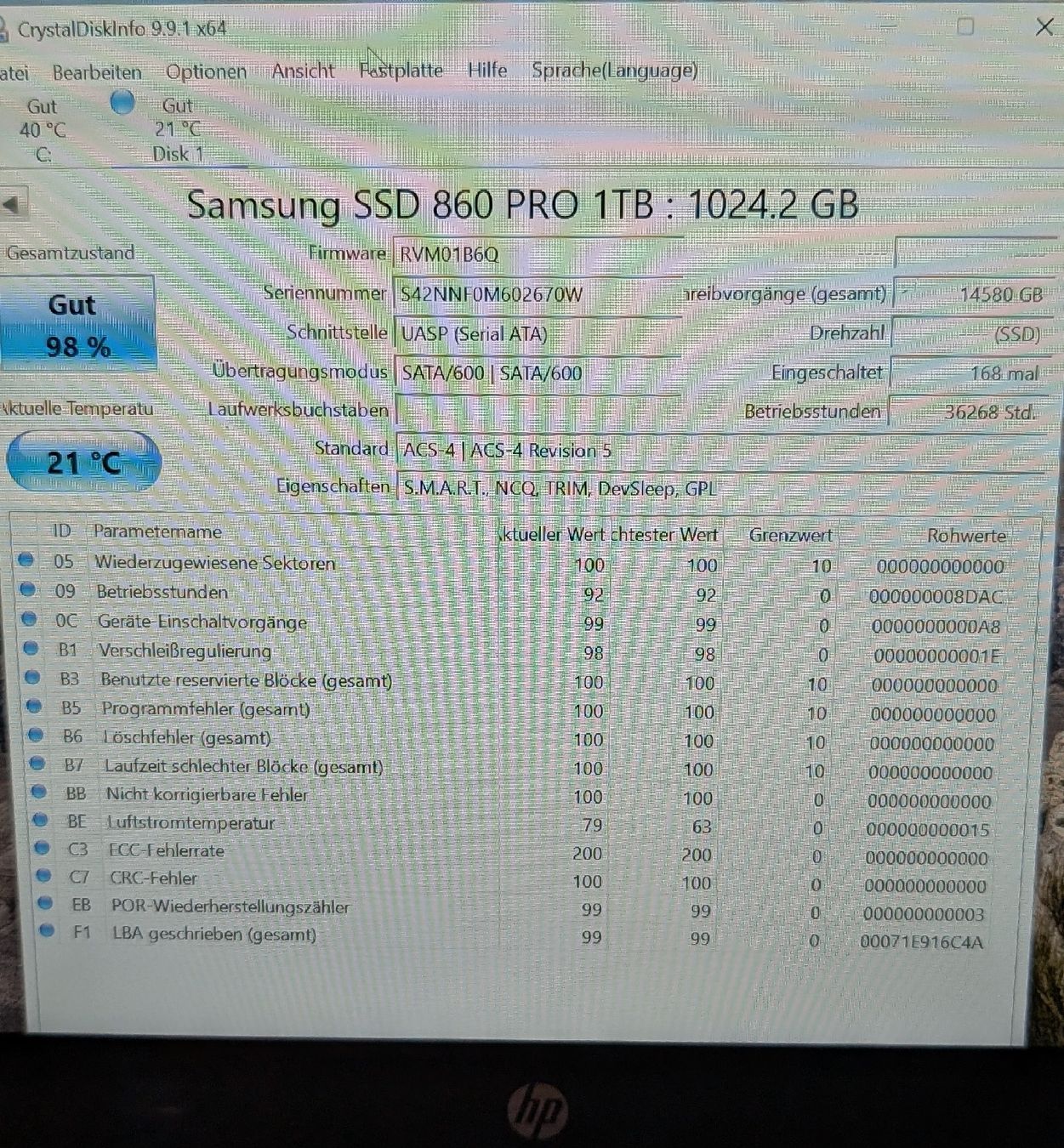Select the LBA geschrieben (gesamt) attribute name
1064x1148 pixels.
coord(214,934)
